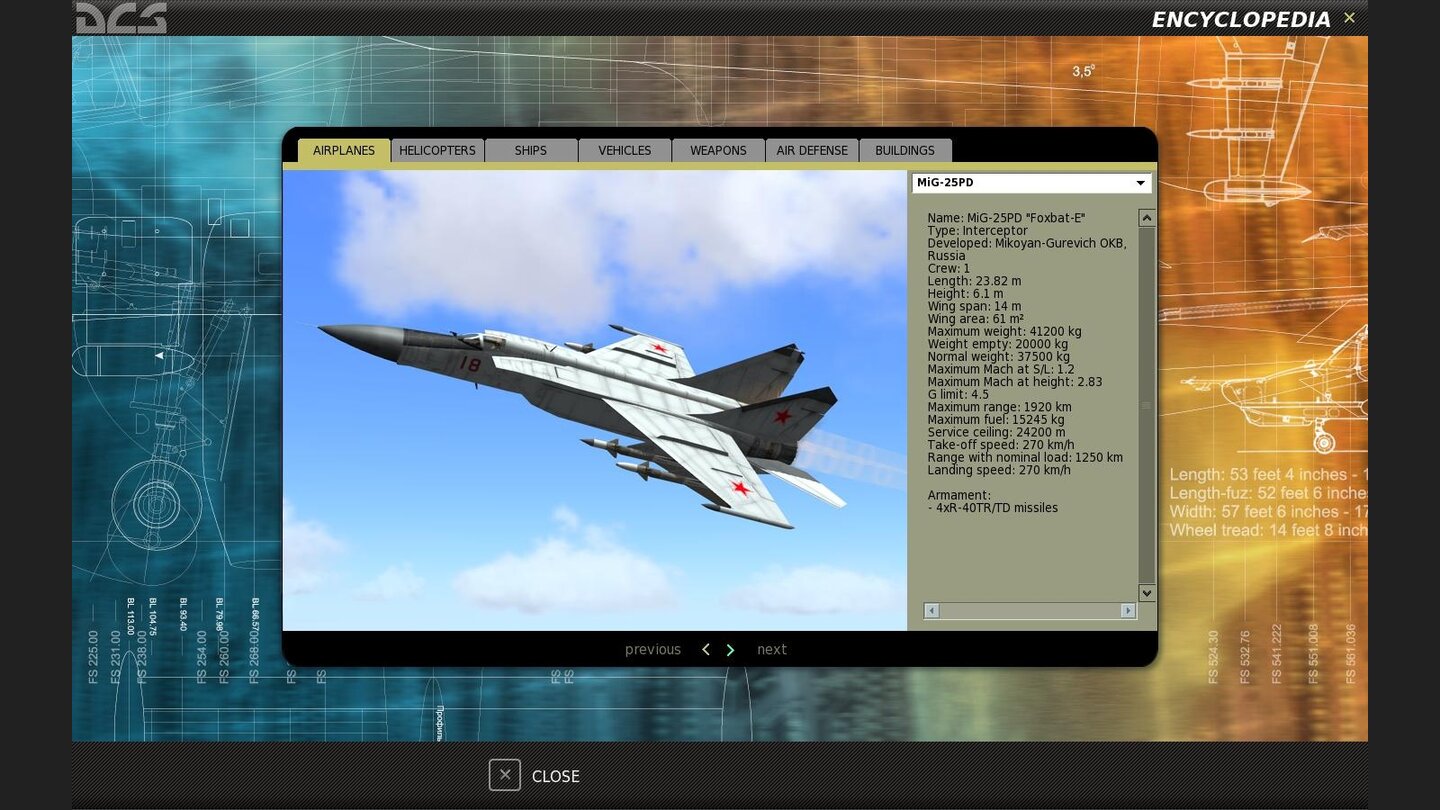Click the 'Maximum Mach at S/L: 1.2' line

point(1000,369)
